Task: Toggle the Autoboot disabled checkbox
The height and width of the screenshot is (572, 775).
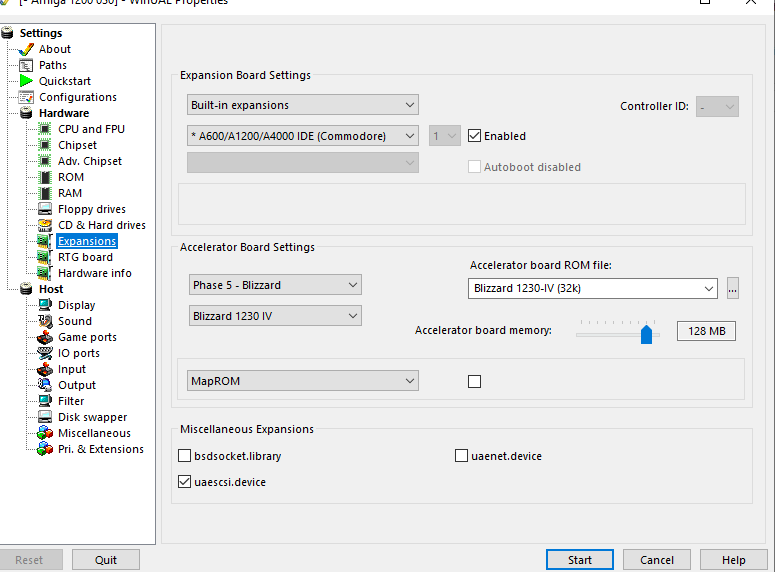Action: [474, 167]
